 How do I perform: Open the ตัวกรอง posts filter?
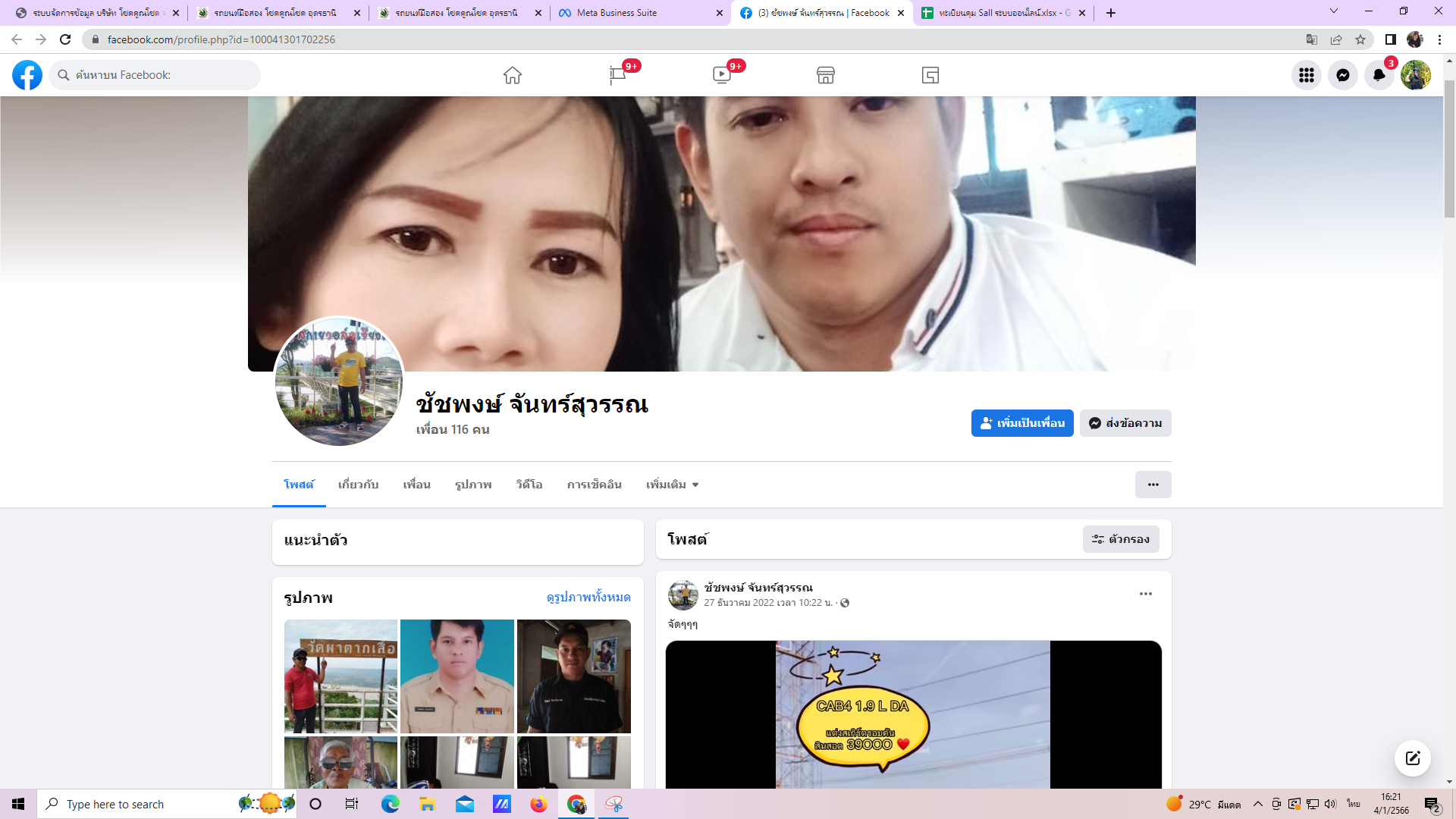tap(1121, 539)
